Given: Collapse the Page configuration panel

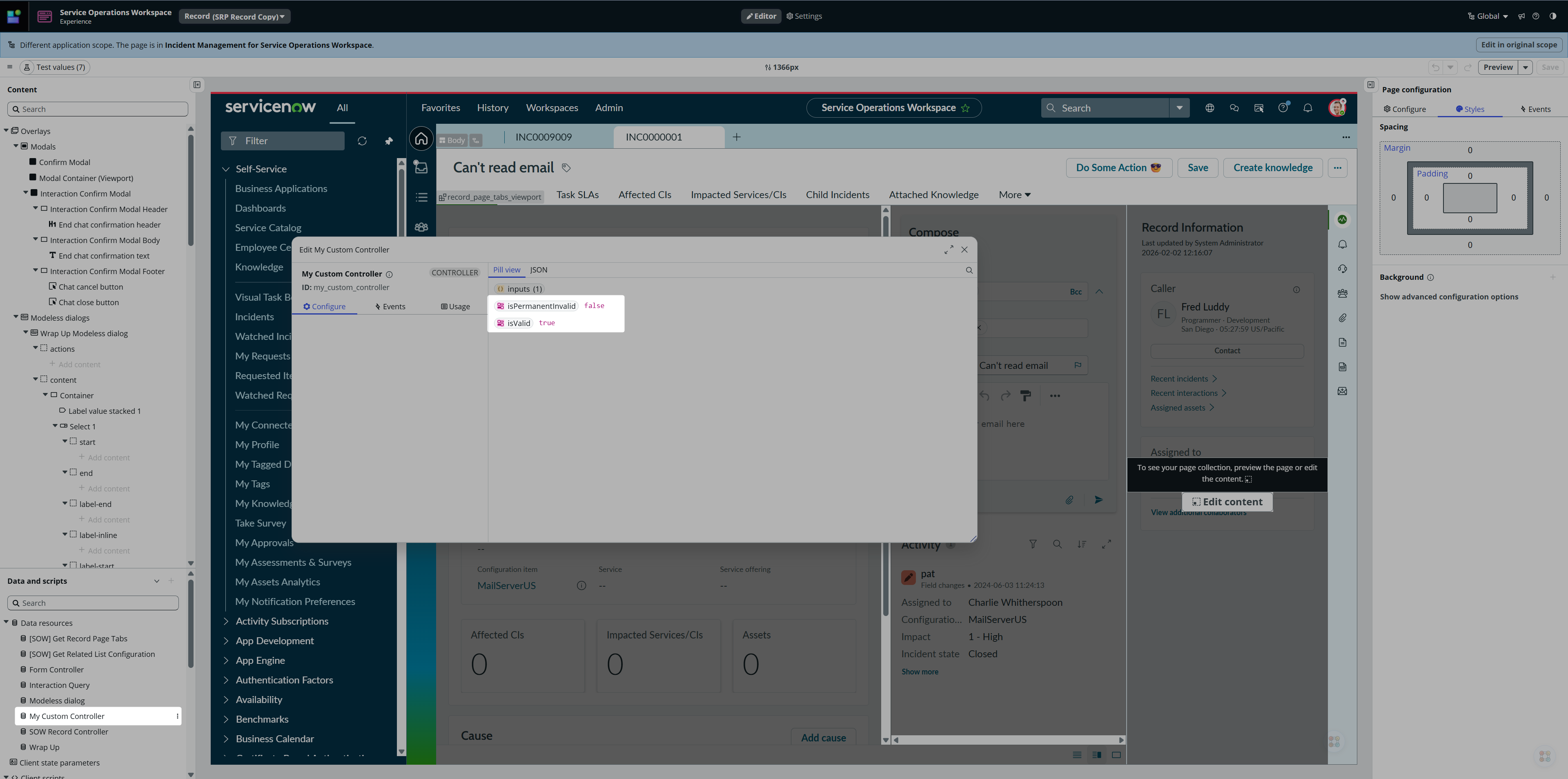Looking at the screenshot, I should [1371, 85].
